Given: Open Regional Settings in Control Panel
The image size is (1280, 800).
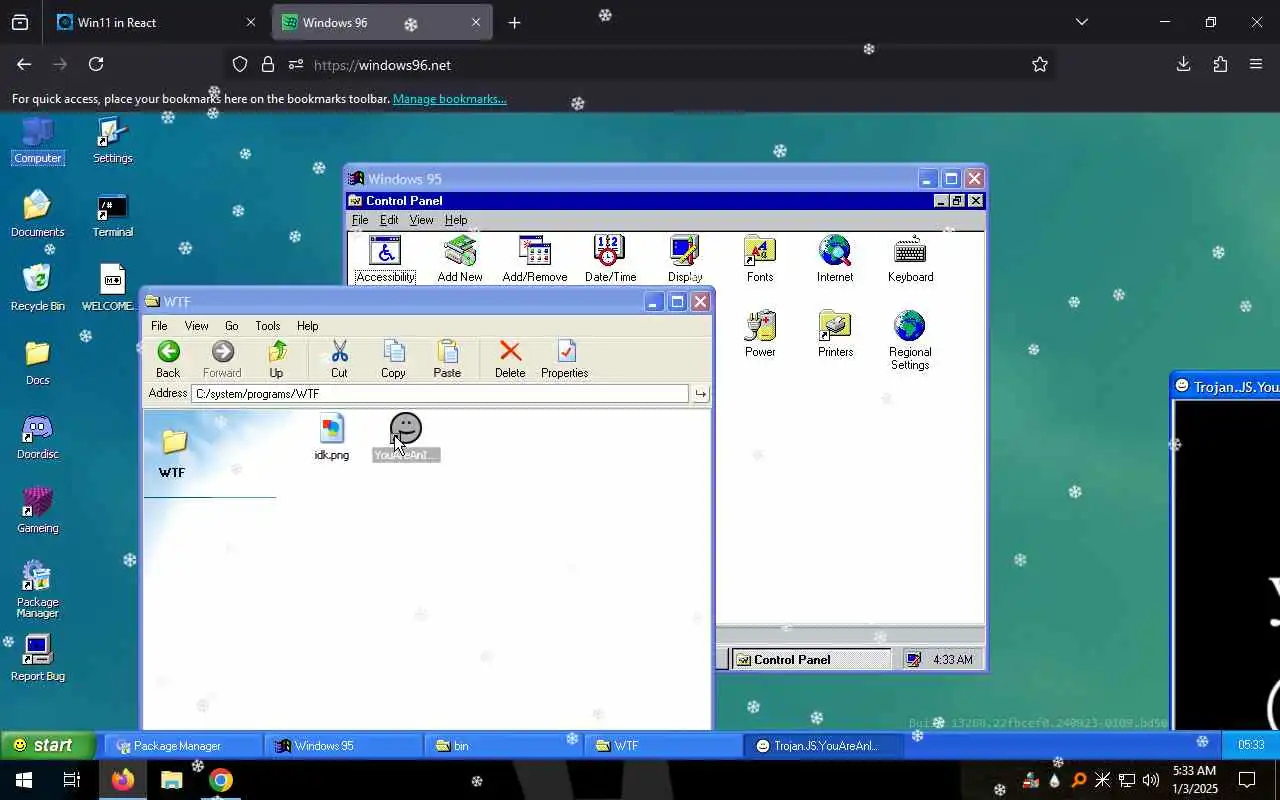Looking at the screenshot, I should 910,340.
